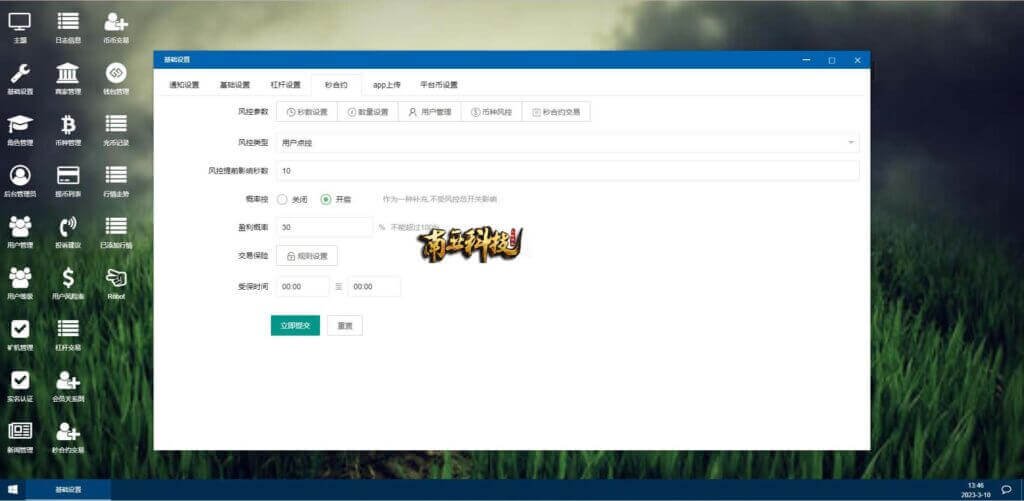Open the 角色管理 graduation cap icon

click(x=20, y=125)
